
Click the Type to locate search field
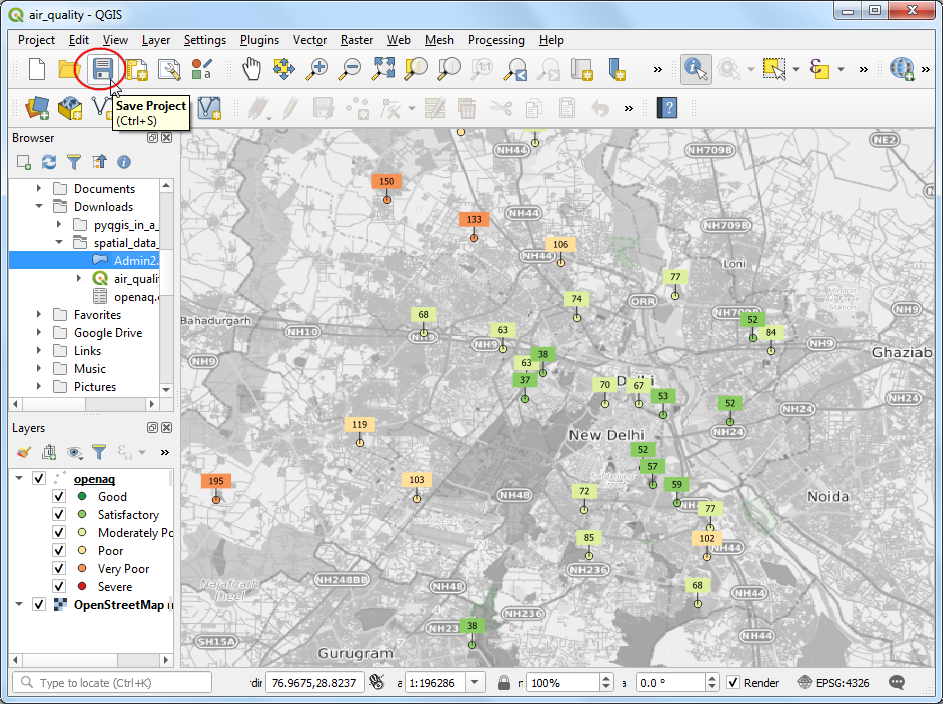[112, 682]
